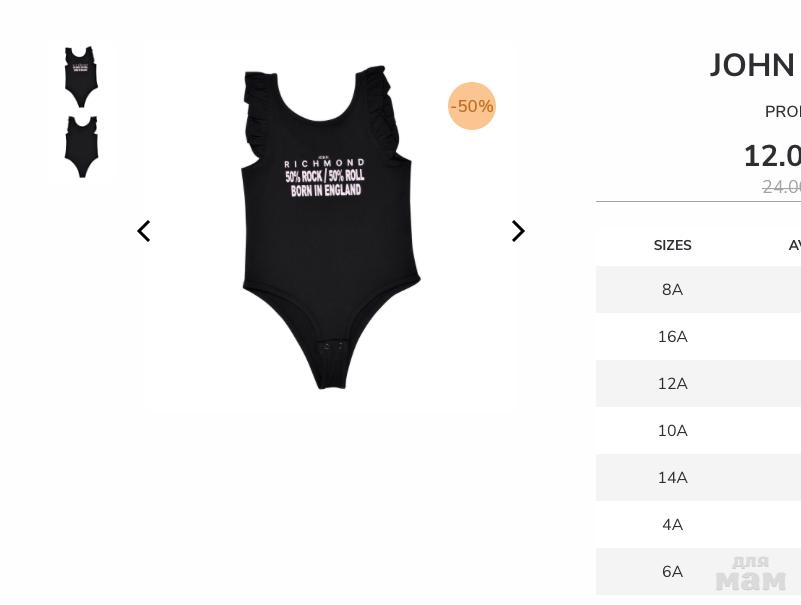Click the previous image arrow
The height and width of the screenshot is (605, 801).
[x=144, y=231]
